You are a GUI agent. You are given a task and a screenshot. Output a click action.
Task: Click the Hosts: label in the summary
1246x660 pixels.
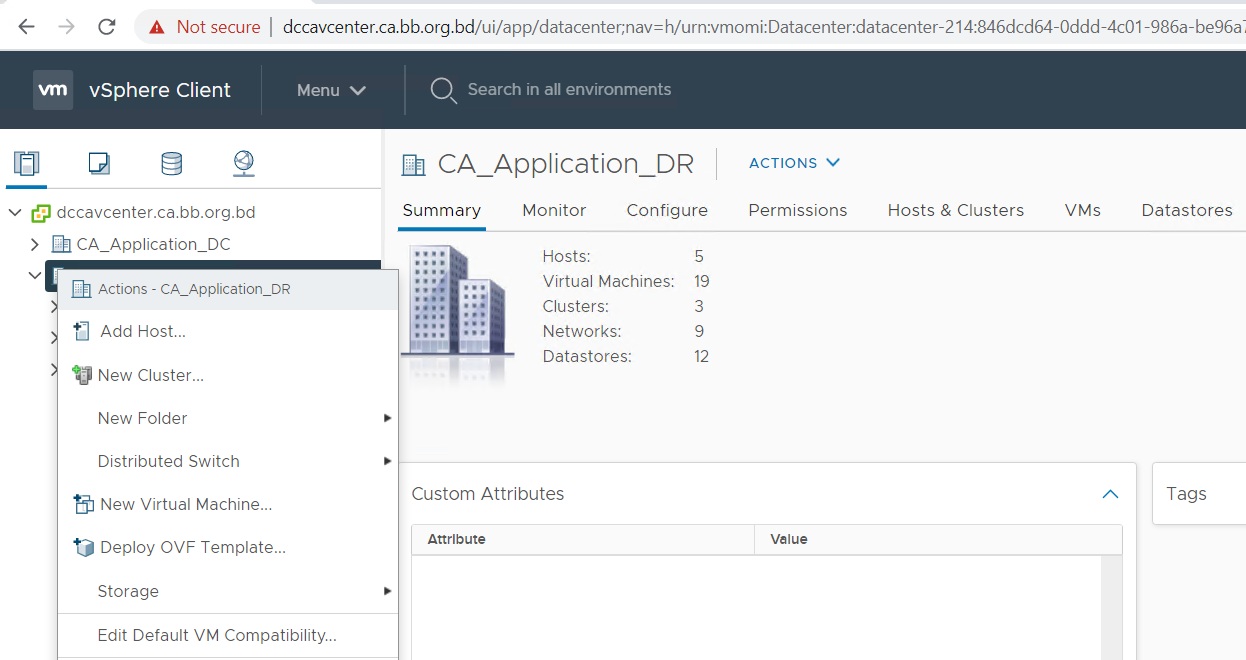click(x=566, y=257)
